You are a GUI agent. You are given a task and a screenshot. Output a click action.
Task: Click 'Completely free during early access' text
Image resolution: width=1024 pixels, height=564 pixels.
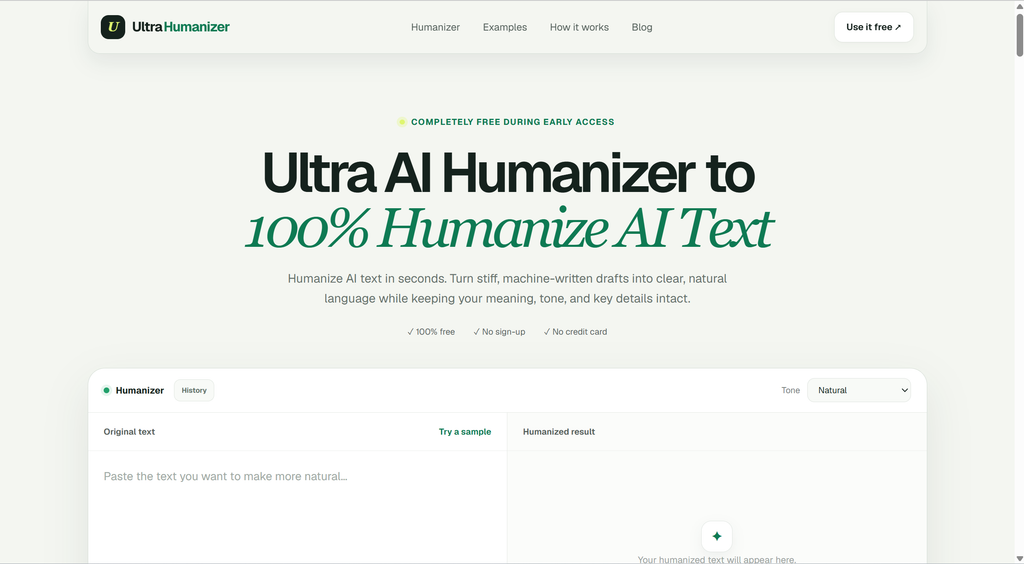pos(513,122)
